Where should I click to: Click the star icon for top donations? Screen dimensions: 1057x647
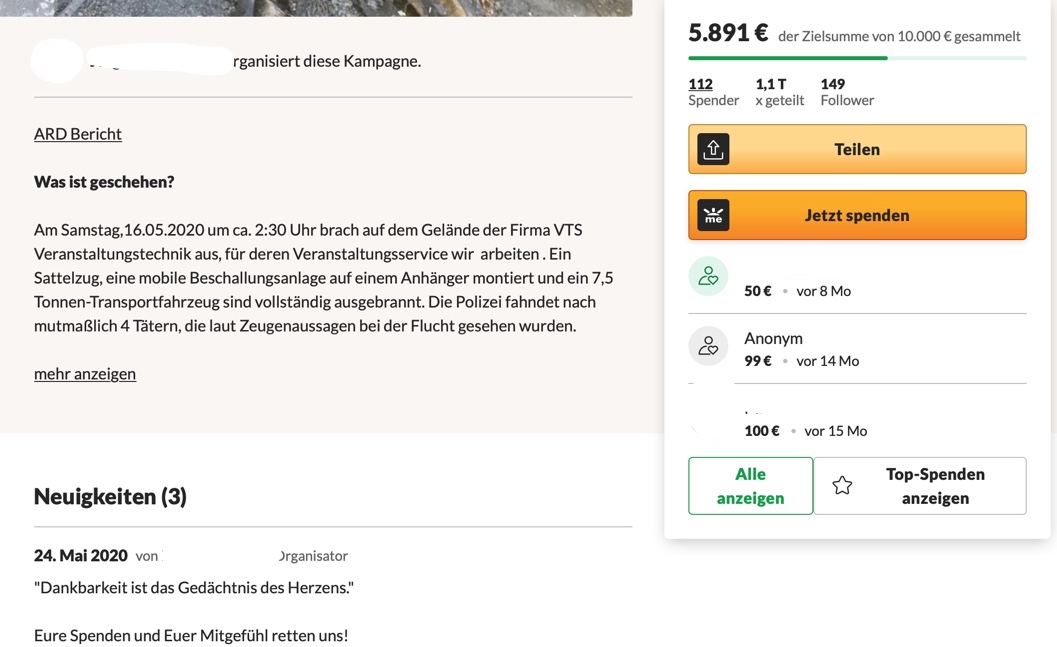click(842, 486)
